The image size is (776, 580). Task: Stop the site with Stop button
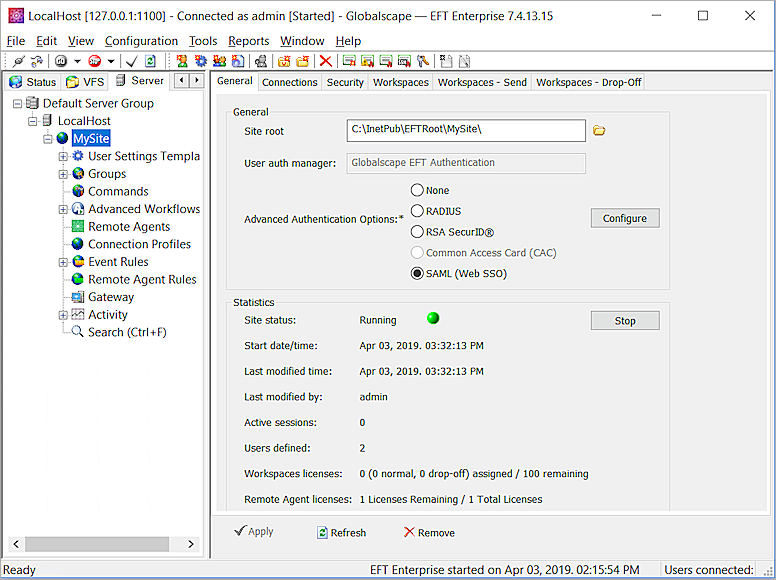coord(624,321)
